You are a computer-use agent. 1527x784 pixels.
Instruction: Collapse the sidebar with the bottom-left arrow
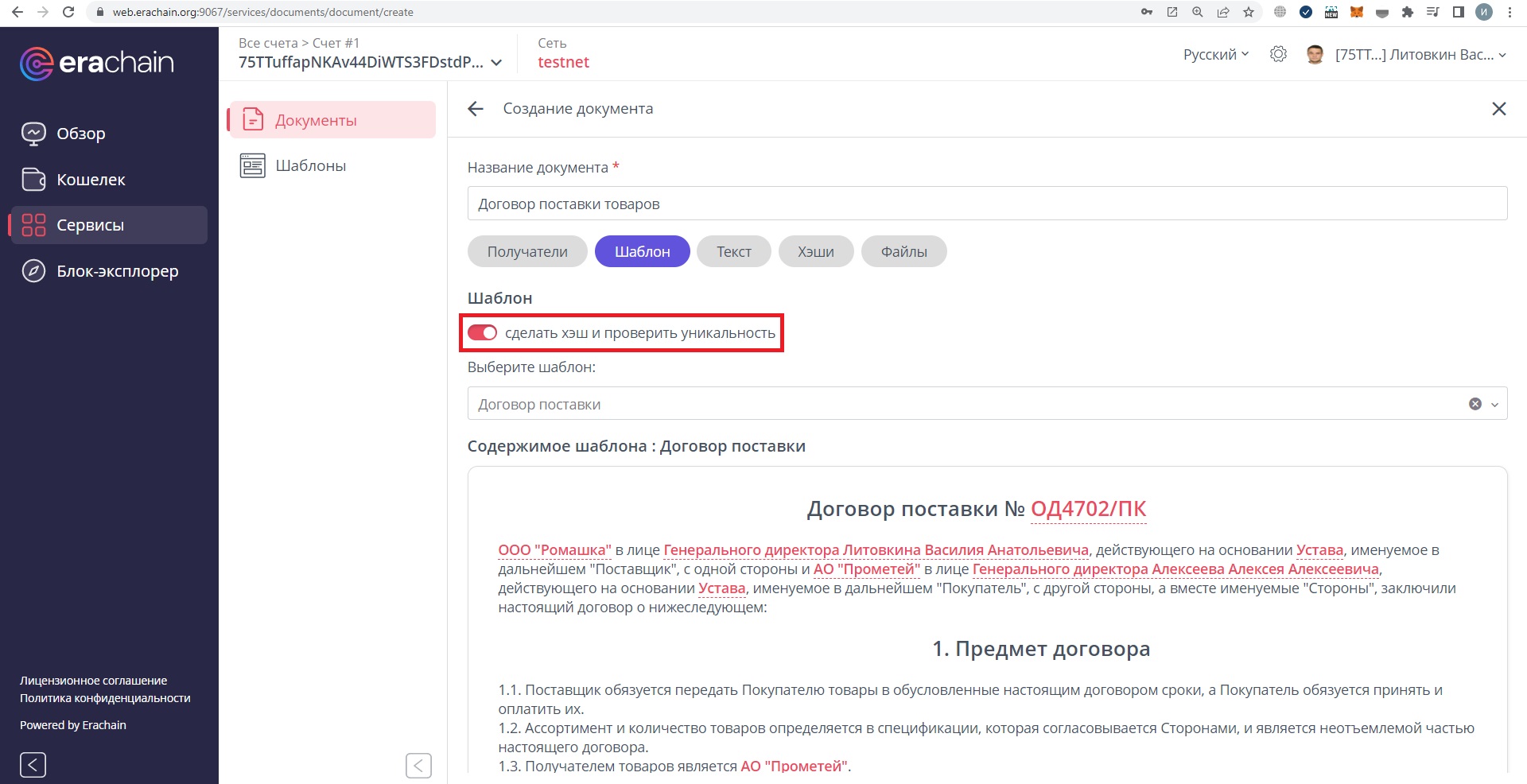[x=32, y=764]
